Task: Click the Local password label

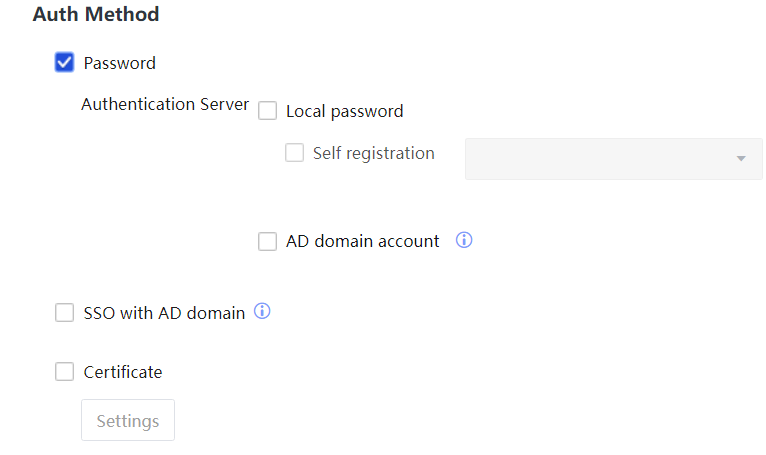Action: [x=344, y=111]
